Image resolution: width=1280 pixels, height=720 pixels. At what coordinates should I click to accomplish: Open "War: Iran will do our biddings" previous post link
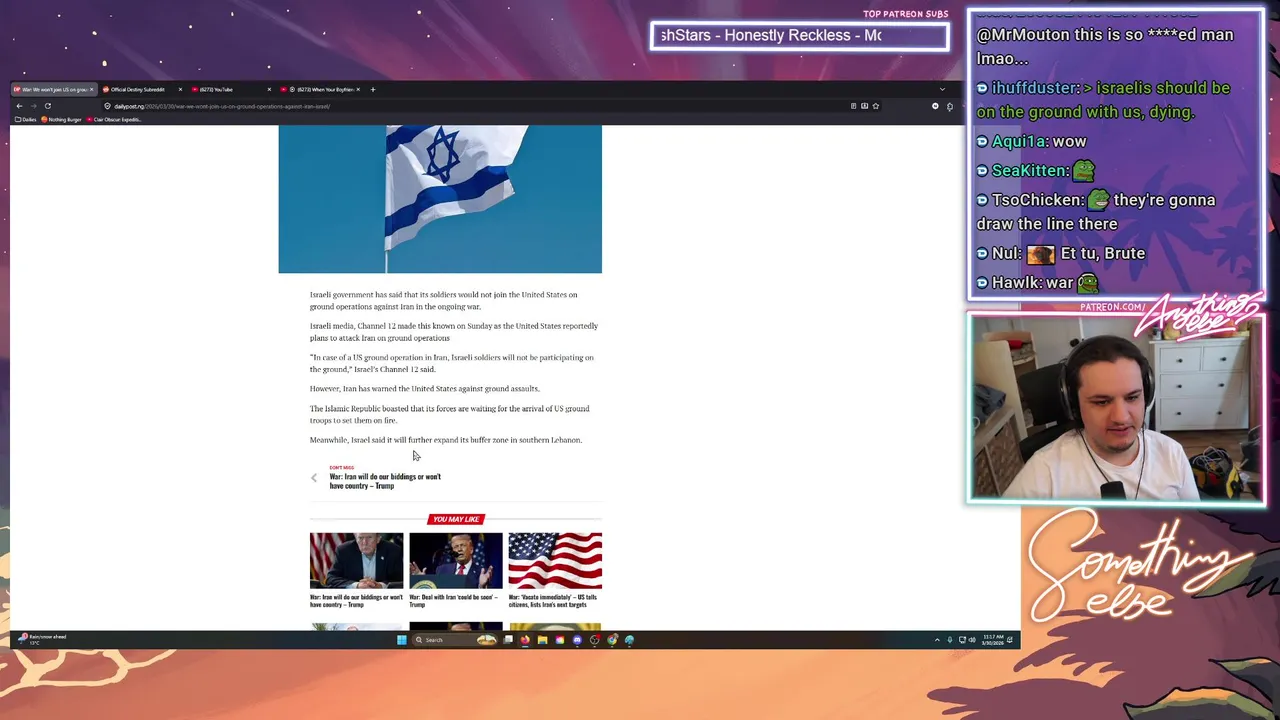pyautogui.click(x=385, y=481)
